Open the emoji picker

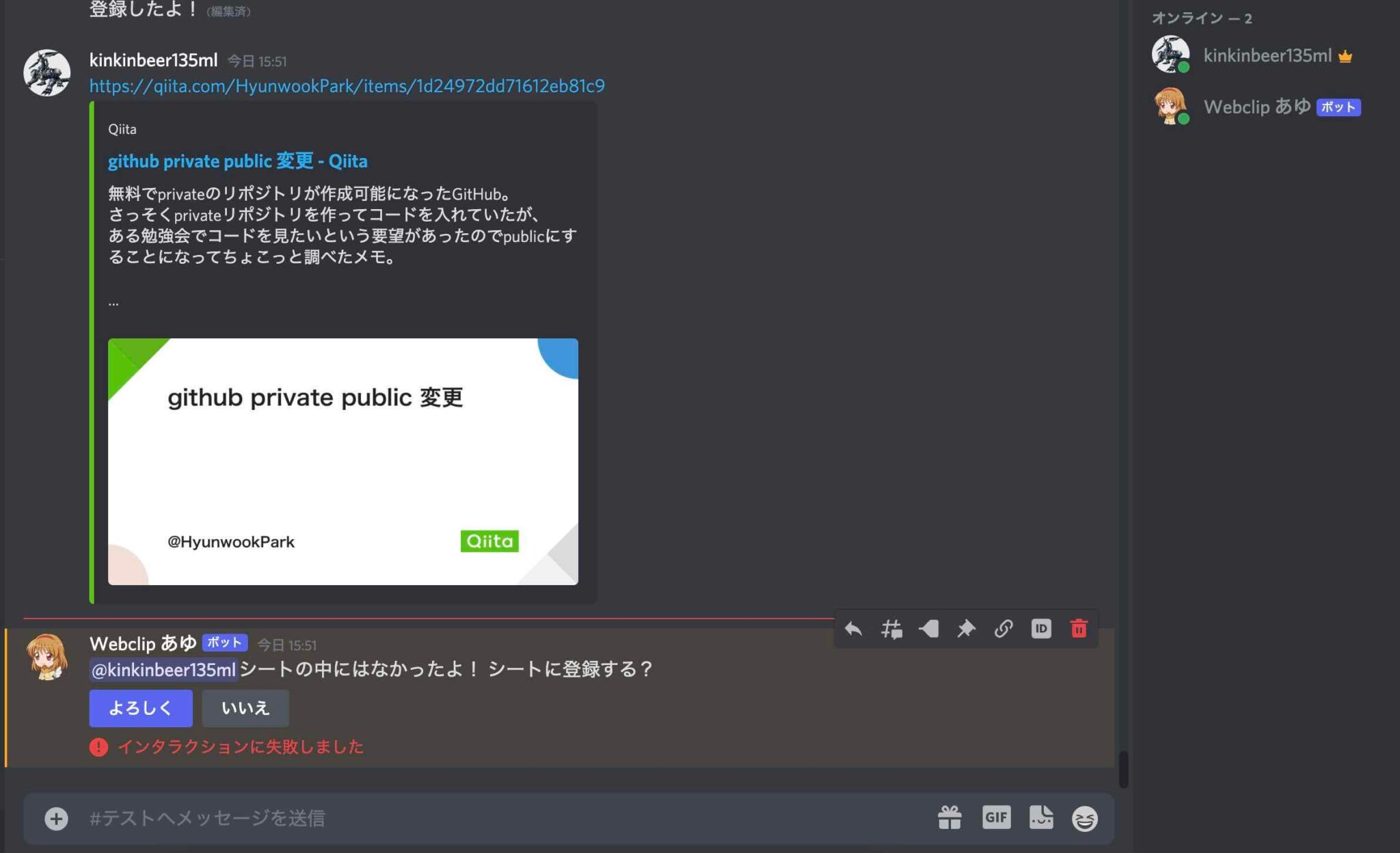[x=1086, y=817]
